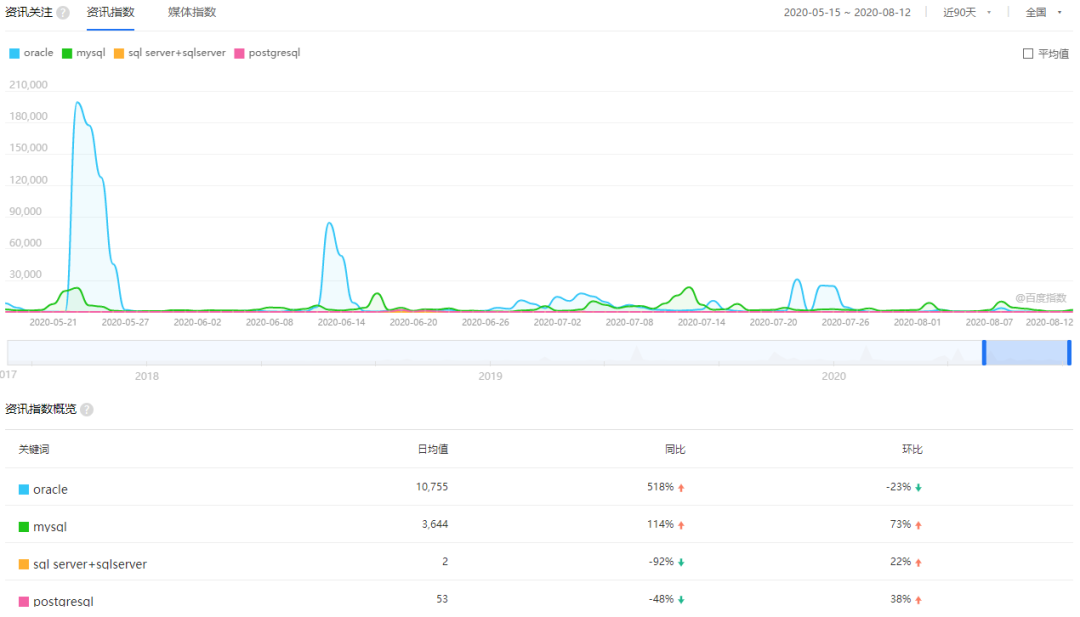Click mysql 114% year-over-year value
Screen dimensions: 1080x617
coord(660,524)
